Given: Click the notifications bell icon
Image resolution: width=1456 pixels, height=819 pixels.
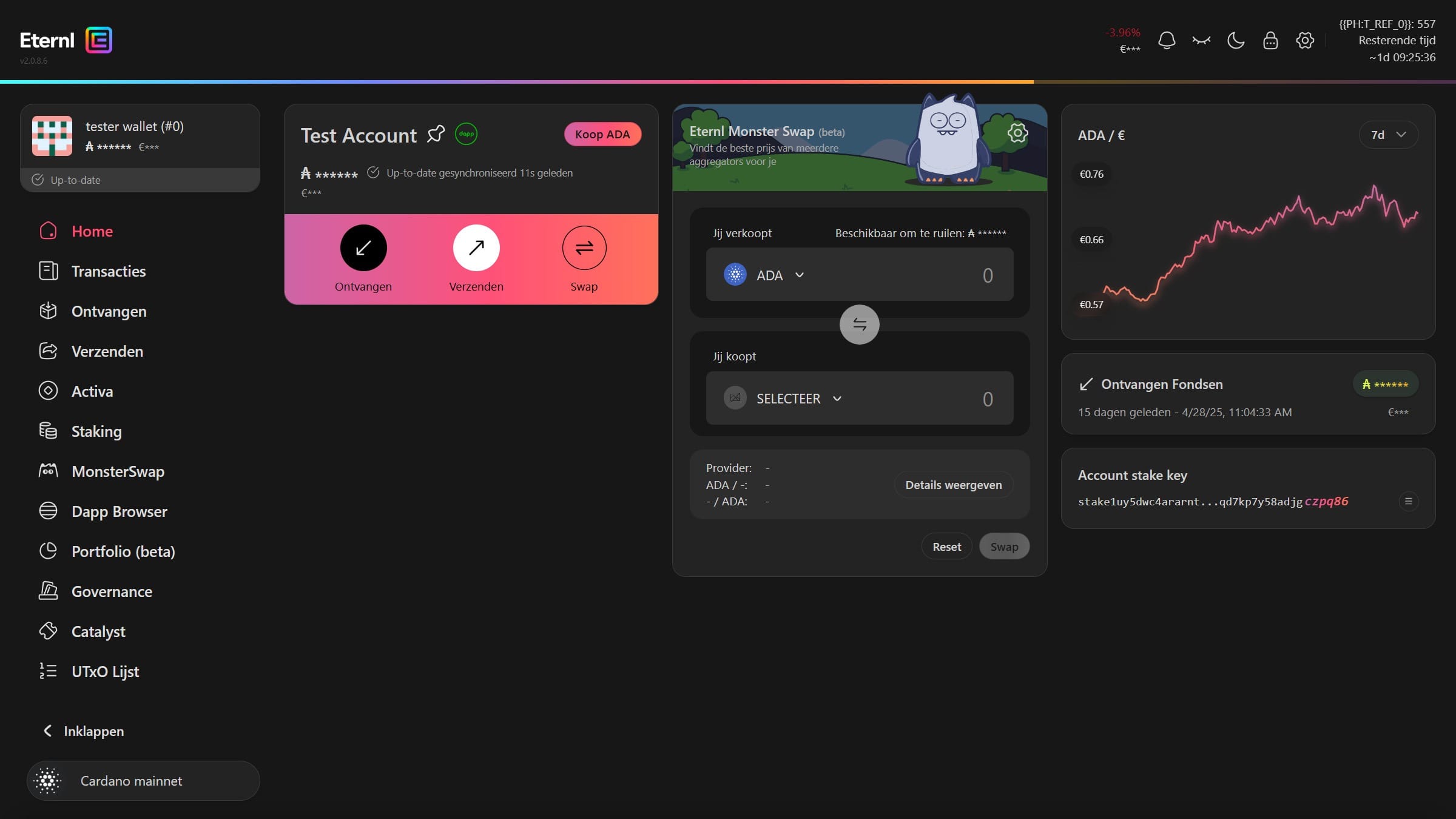Looking at the screenshot, I should (1166, 41).
